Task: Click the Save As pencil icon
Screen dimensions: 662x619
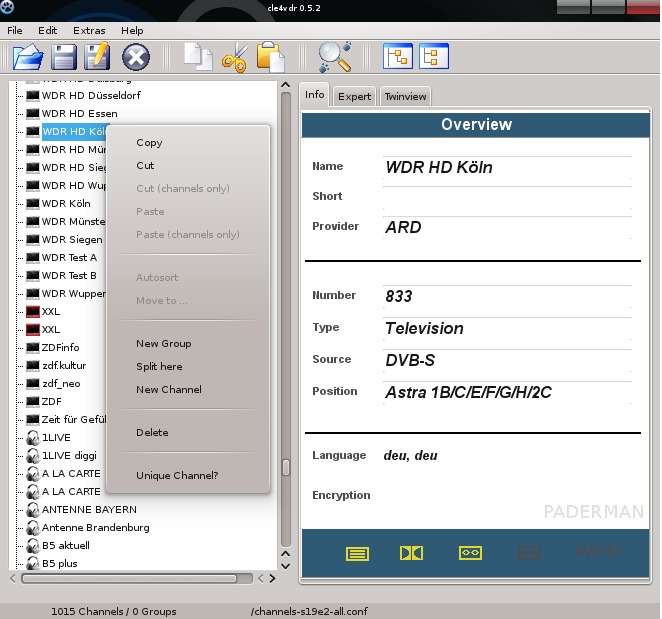Action: [x=98, y=57]
